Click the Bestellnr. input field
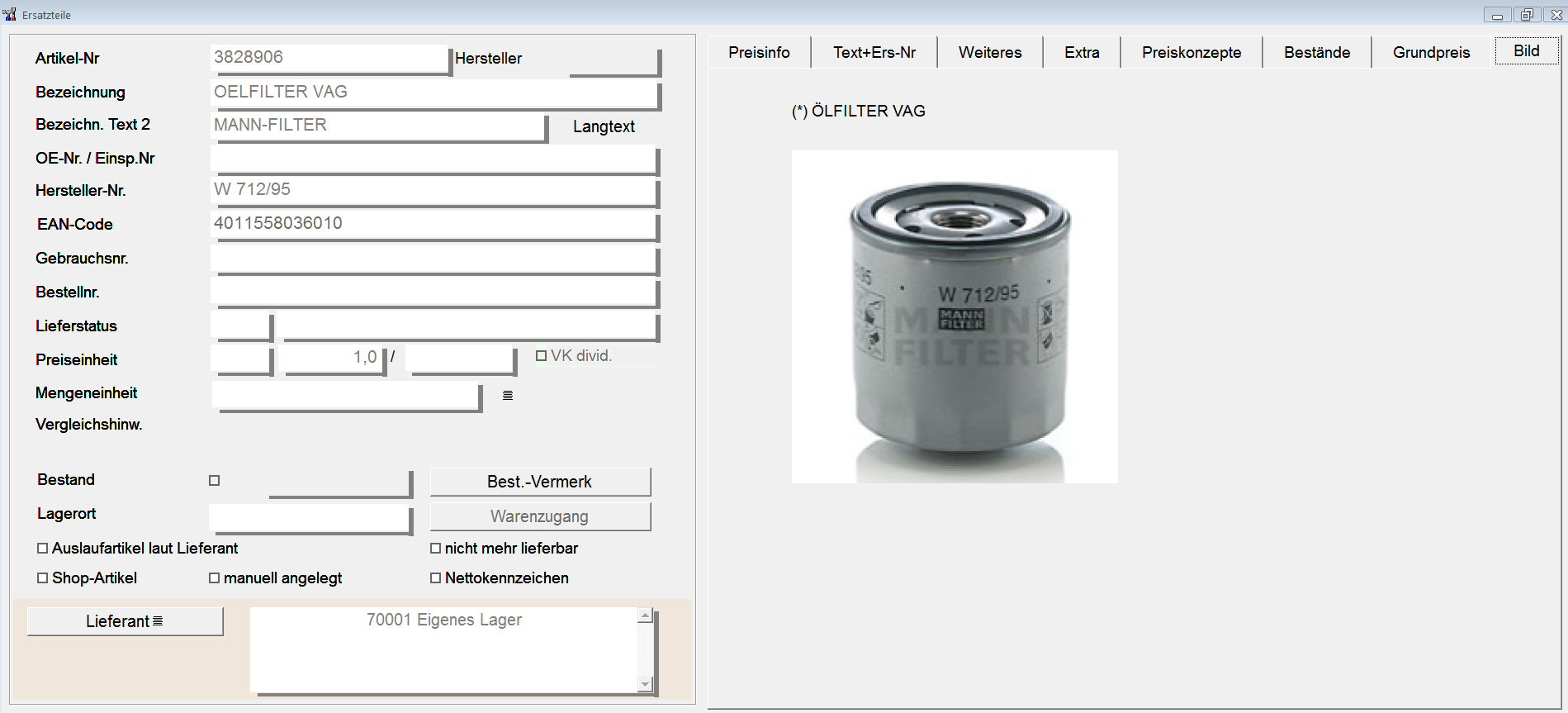1568x713 pixels. [x=434, y=292]
